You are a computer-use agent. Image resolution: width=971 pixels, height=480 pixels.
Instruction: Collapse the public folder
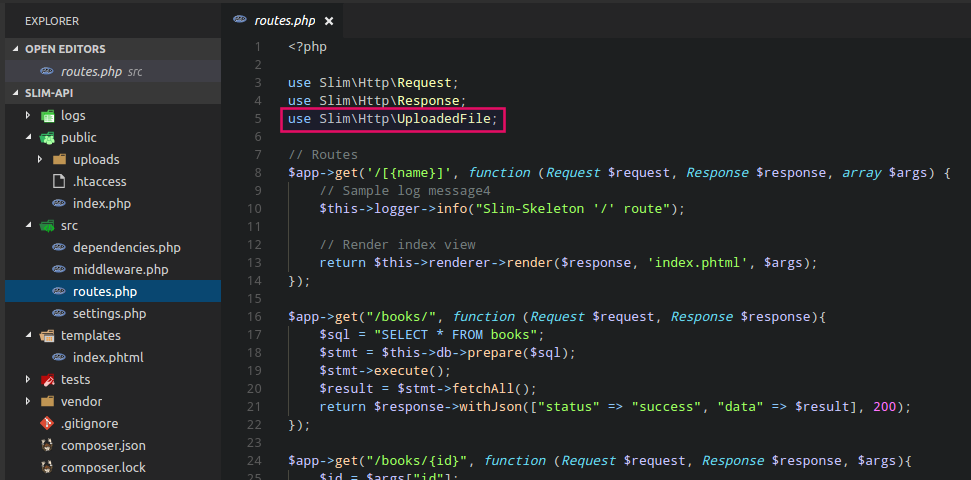29,138
